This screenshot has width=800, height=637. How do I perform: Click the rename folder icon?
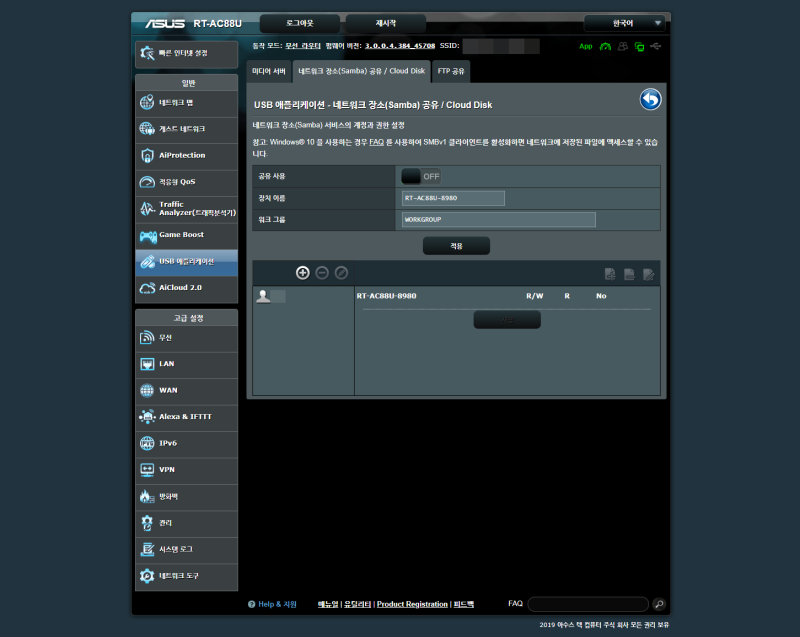point(649,274)
